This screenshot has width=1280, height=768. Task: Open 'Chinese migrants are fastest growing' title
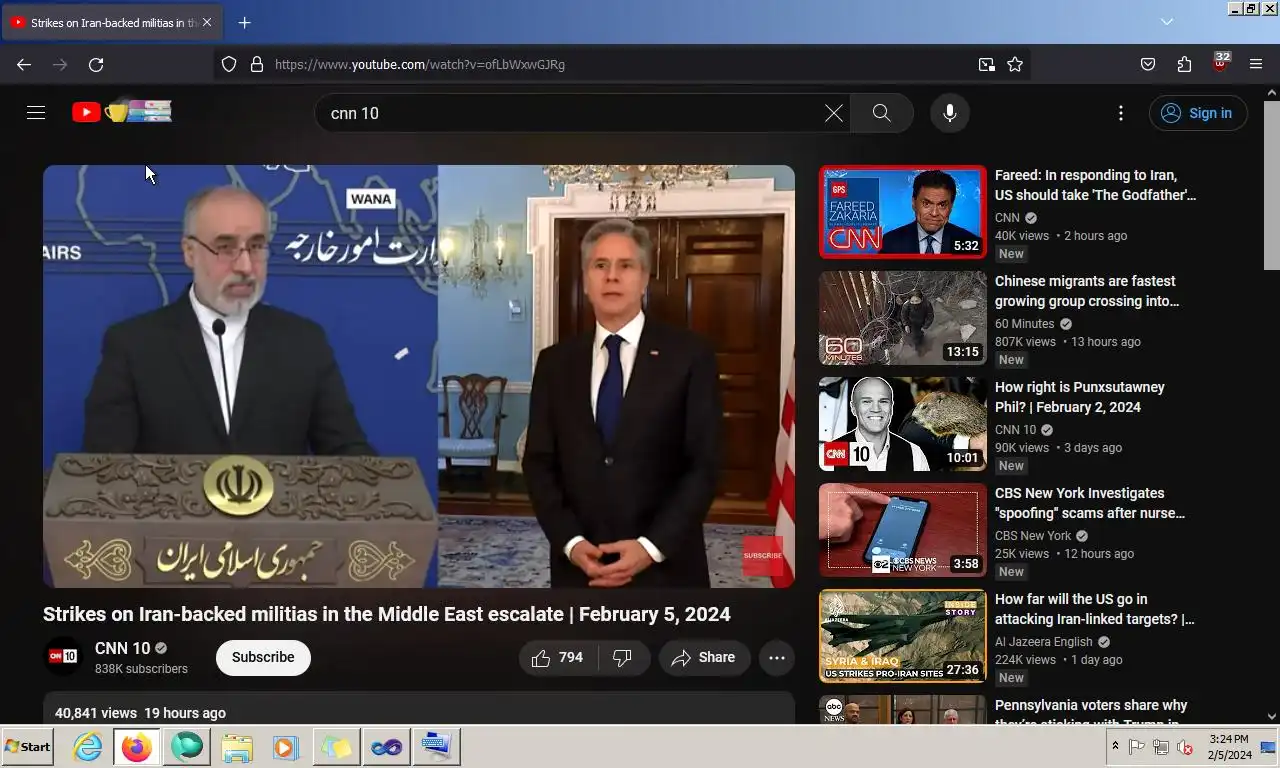1087,291
